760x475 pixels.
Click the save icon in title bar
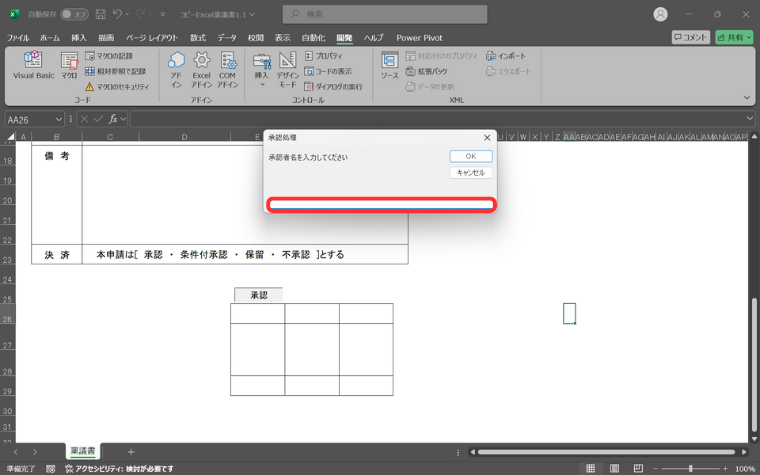click(x=98, y=15)
